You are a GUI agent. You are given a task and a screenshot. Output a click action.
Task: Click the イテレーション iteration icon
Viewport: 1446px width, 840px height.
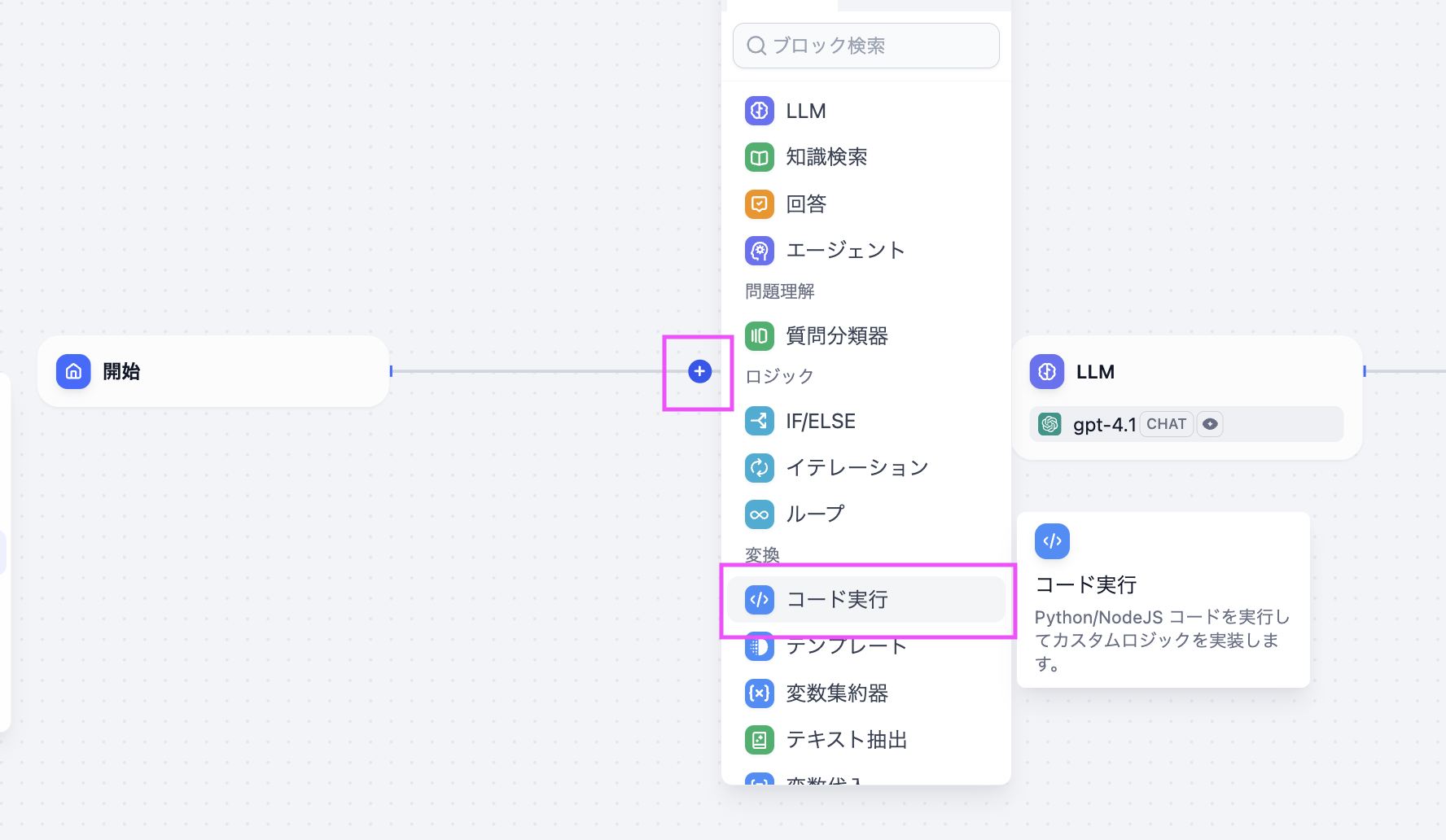pos(759,468)
